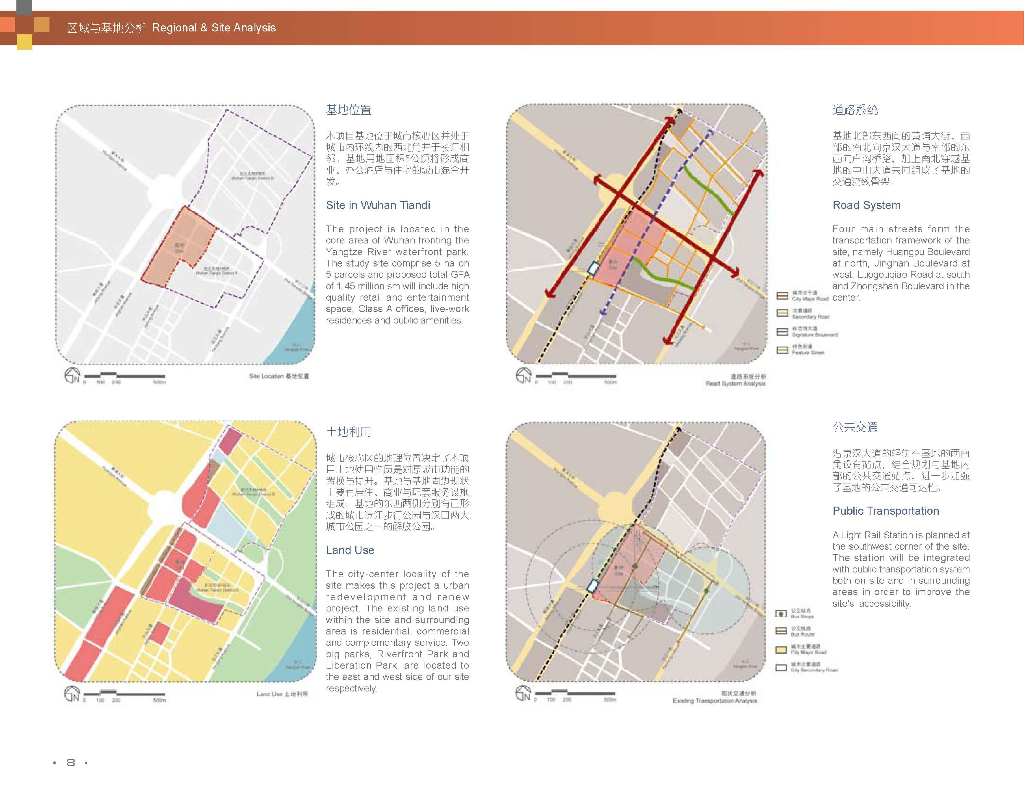
Task: Click the Site Location map thumbnail
Action: click(x=184, y=235)
